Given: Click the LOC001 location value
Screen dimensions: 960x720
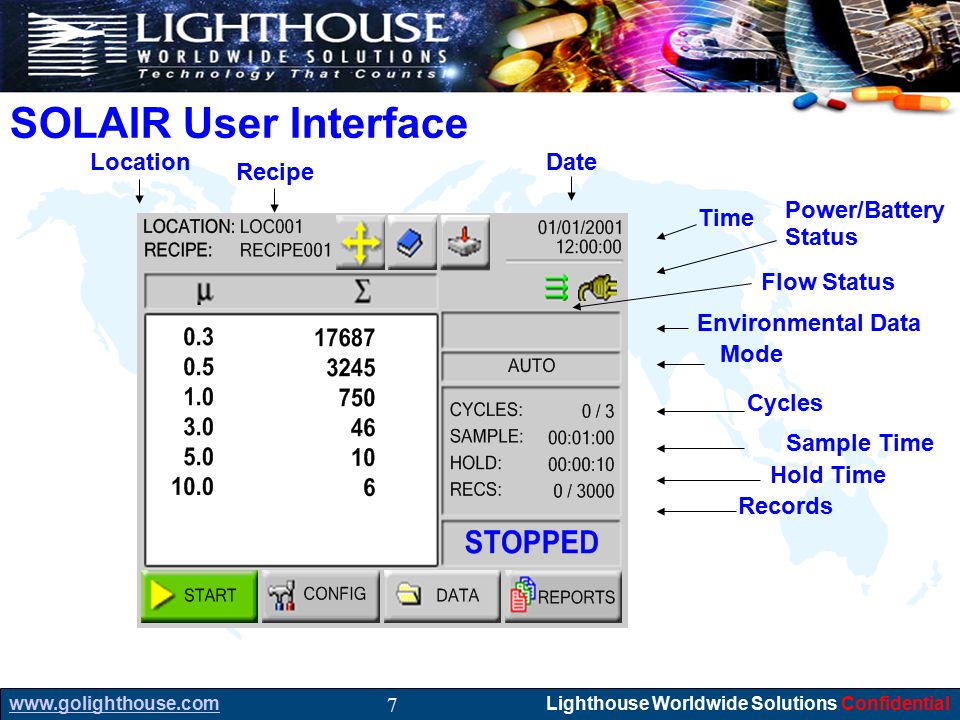Looking at the screenshot, I should pos(271,227).
